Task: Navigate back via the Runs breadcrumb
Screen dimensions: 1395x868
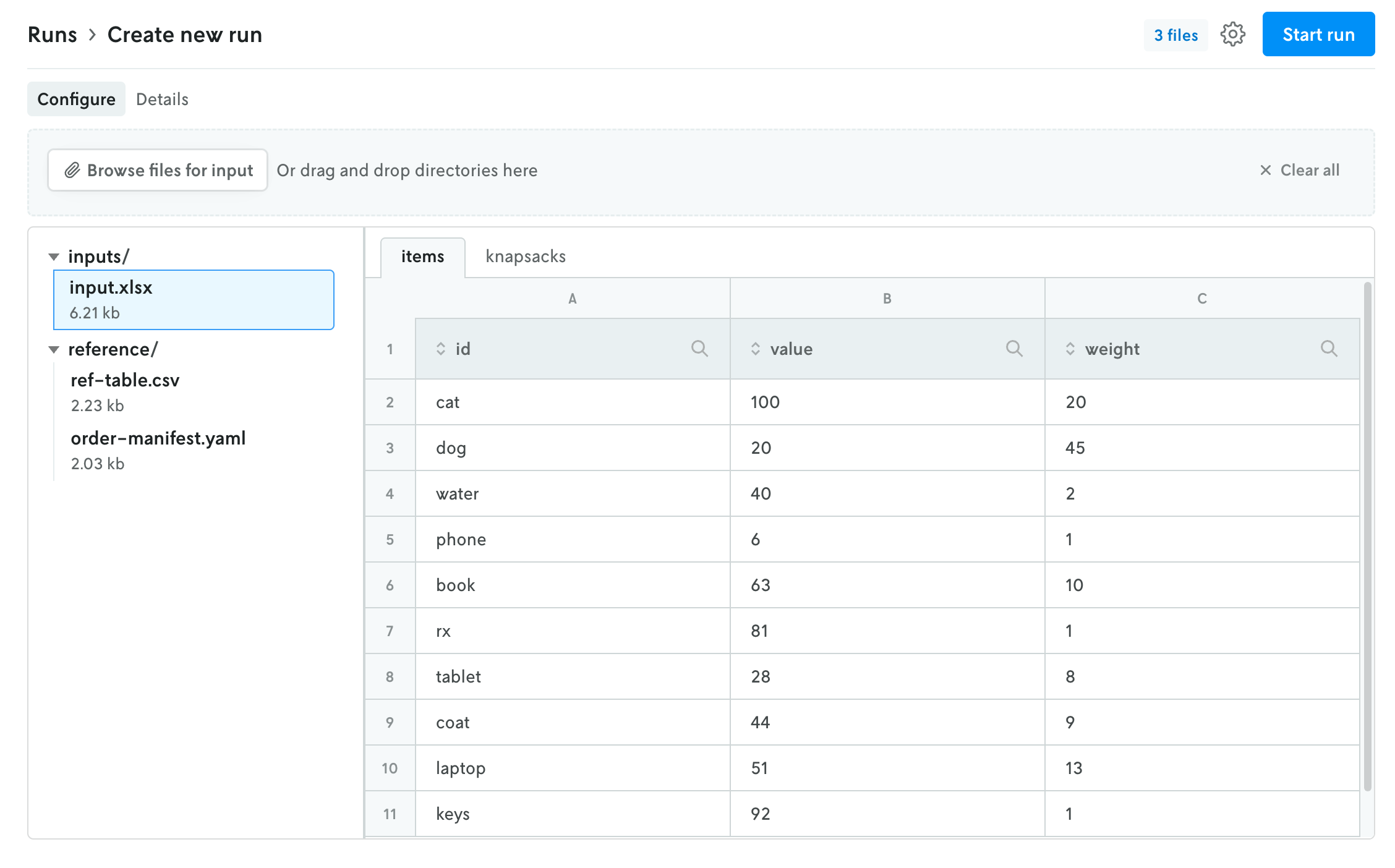Action: [x=53, y=35]
